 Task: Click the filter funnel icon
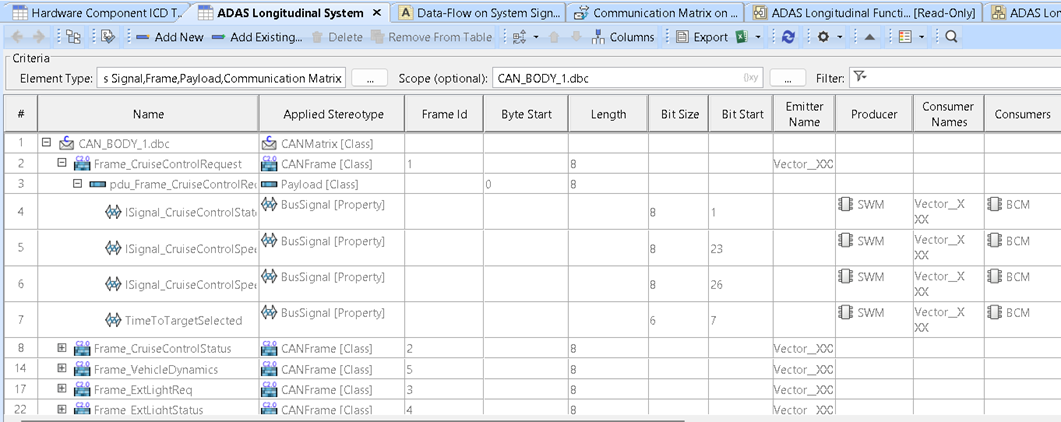(x=859, y=77)
